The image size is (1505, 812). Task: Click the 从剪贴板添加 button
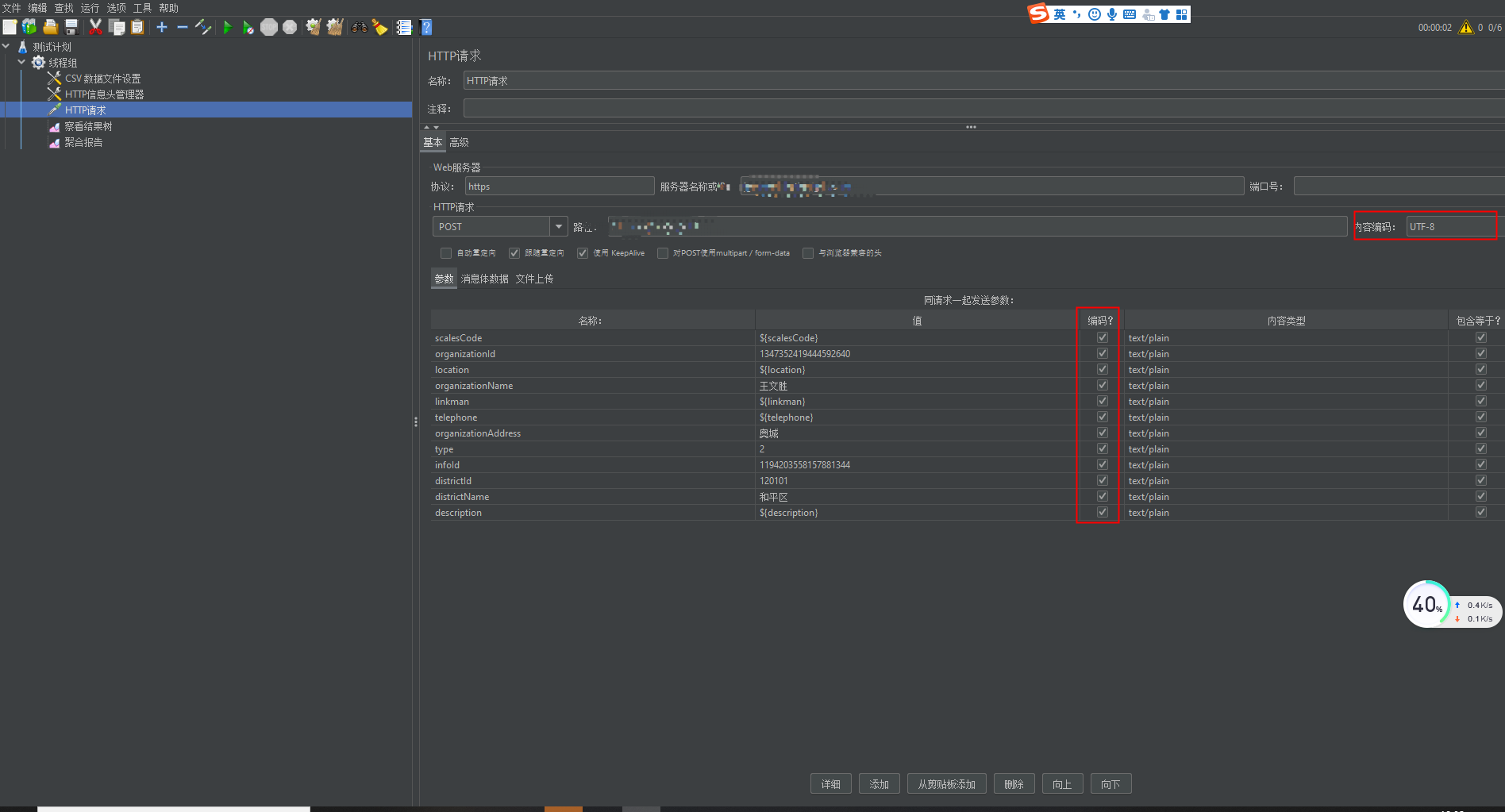point(947,784)
